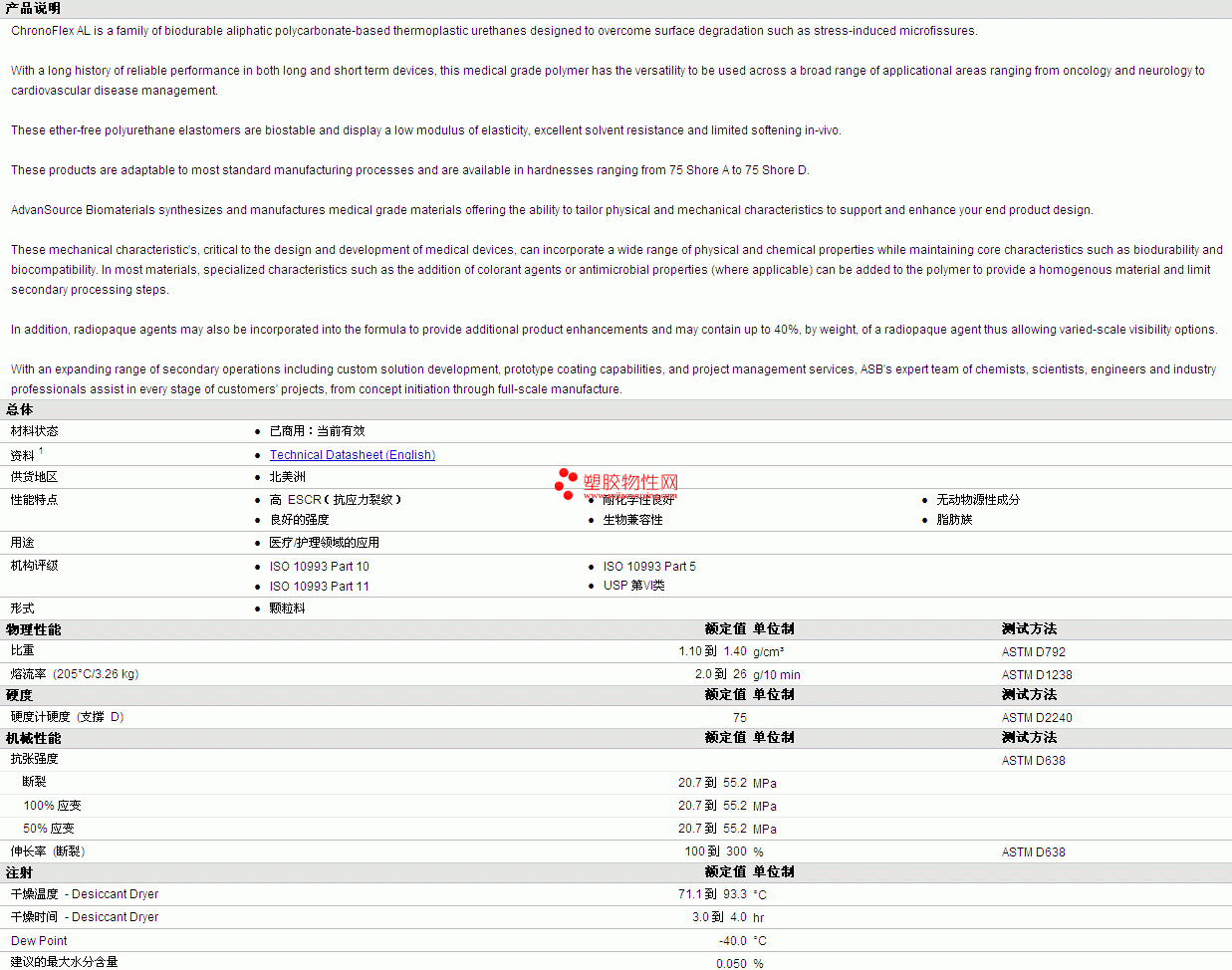Select the 颗粒料 value
The height and width of the screenshot is (970, 1232).
288,608
